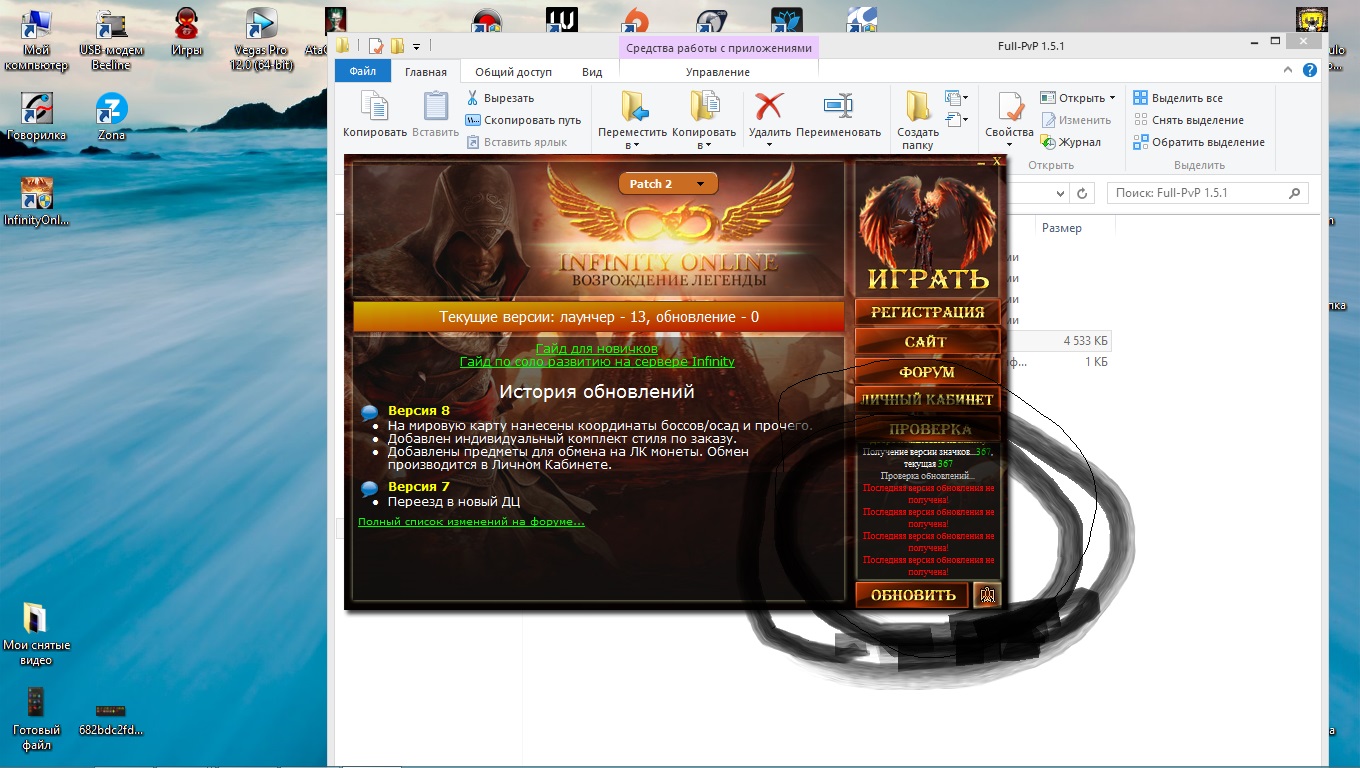Open ЛИЧНЫЙ КАБИНЕТ personal account button

point(928,400)
